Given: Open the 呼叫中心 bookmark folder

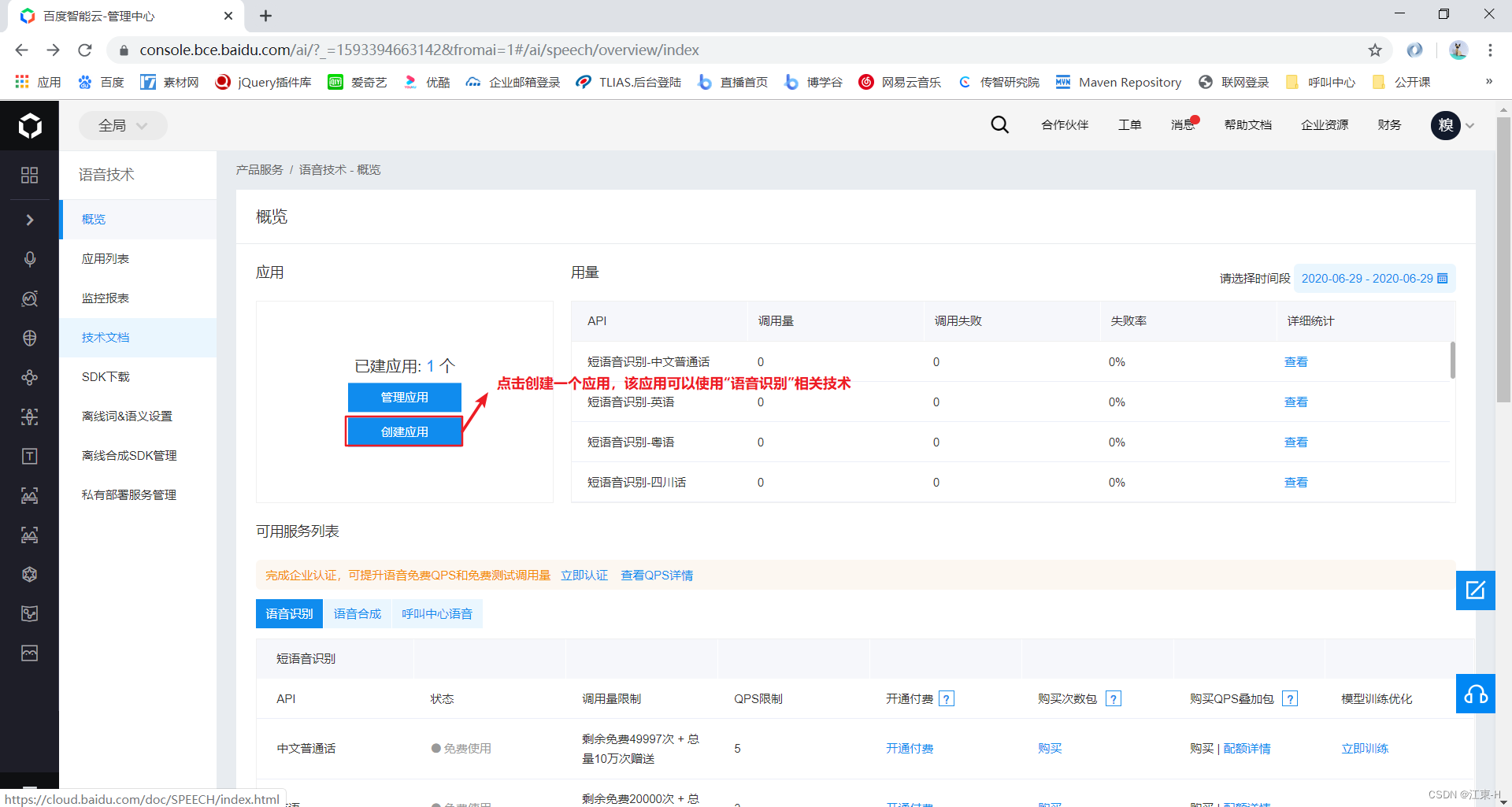Looking at the screenshot, I should [1320, 82].
